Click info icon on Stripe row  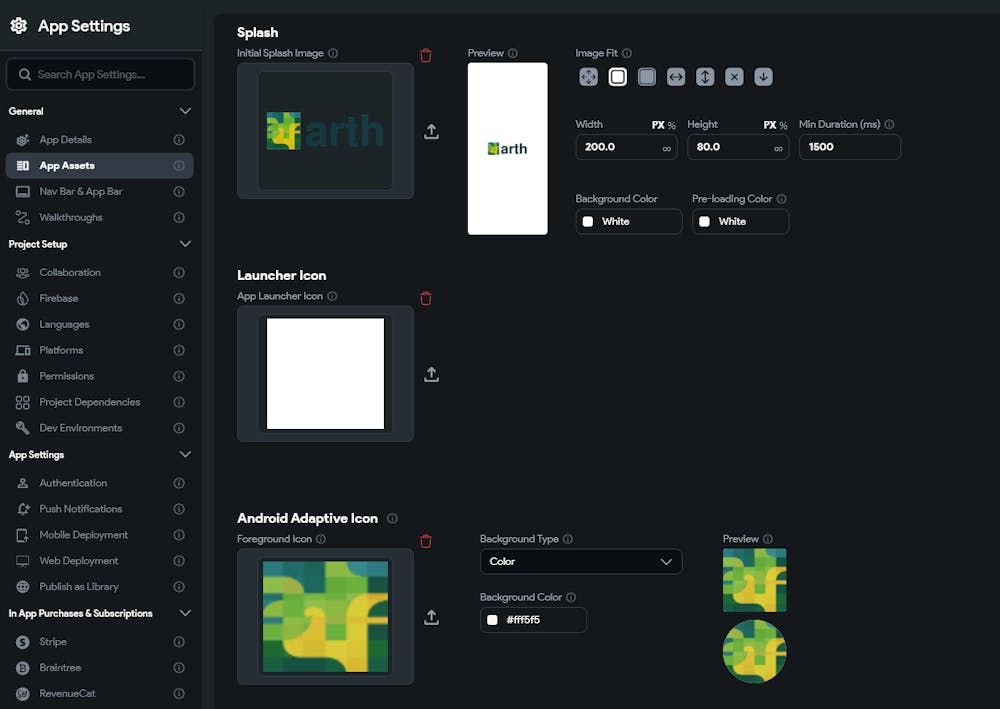(179, 641)
